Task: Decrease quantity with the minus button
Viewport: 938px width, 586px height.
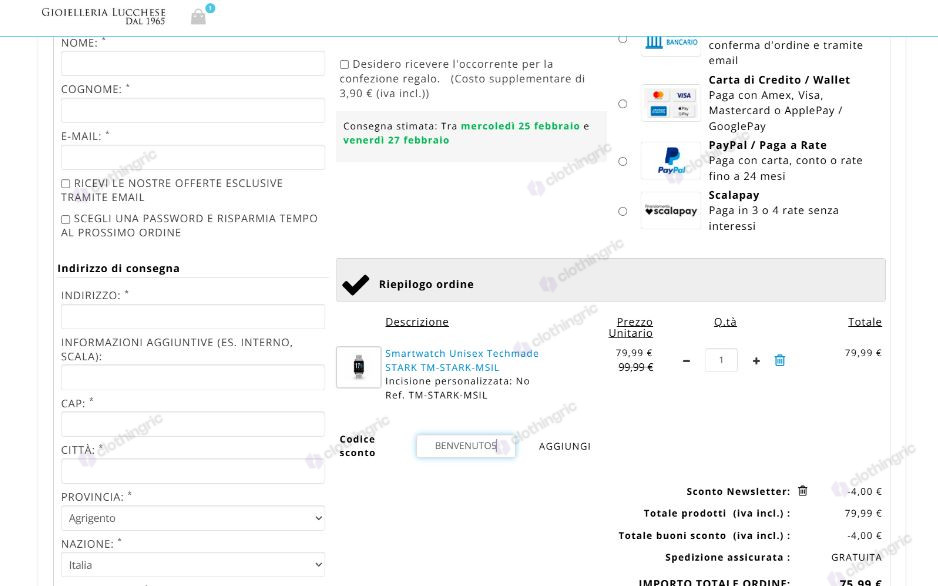Action: [686, 361]
